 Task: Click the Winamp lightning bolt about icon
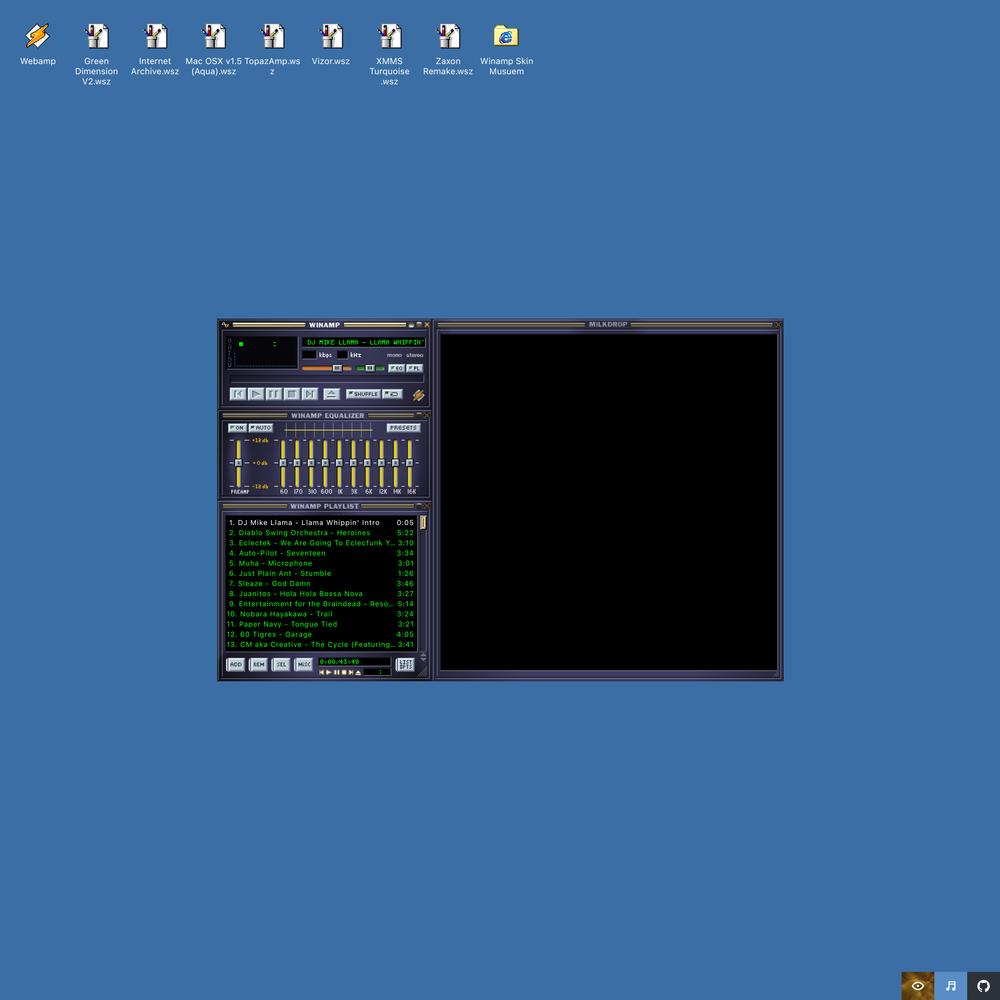click(418, 395)
